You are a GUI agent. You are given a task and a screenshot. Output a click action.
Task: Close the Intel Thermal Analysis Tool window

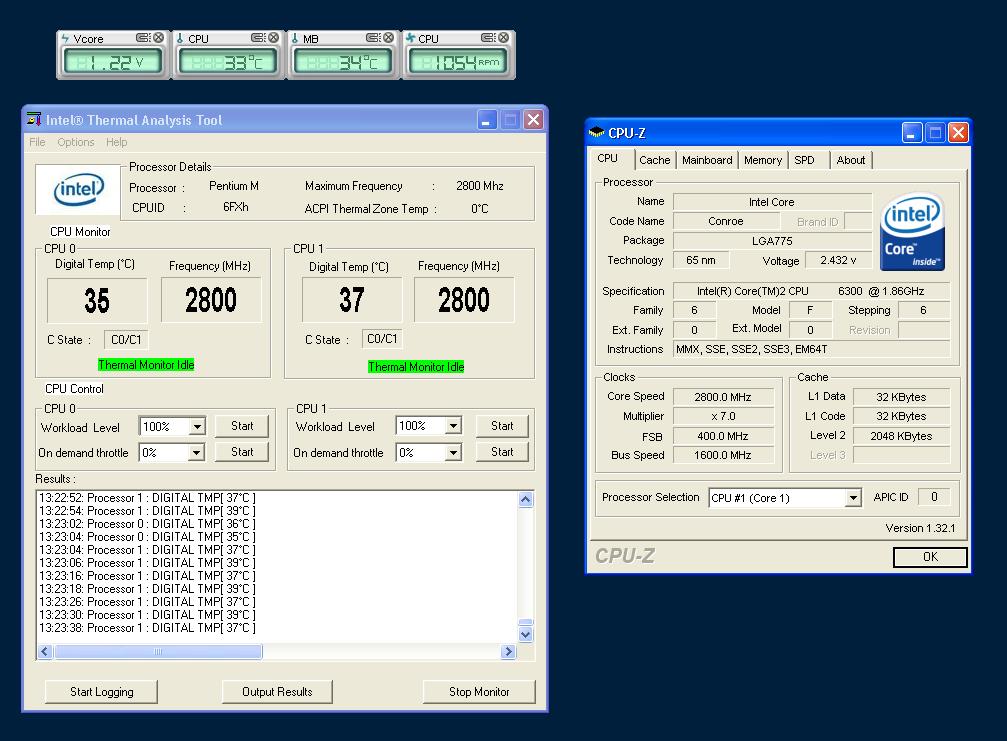pyautogui.click(x=533, y=120)
